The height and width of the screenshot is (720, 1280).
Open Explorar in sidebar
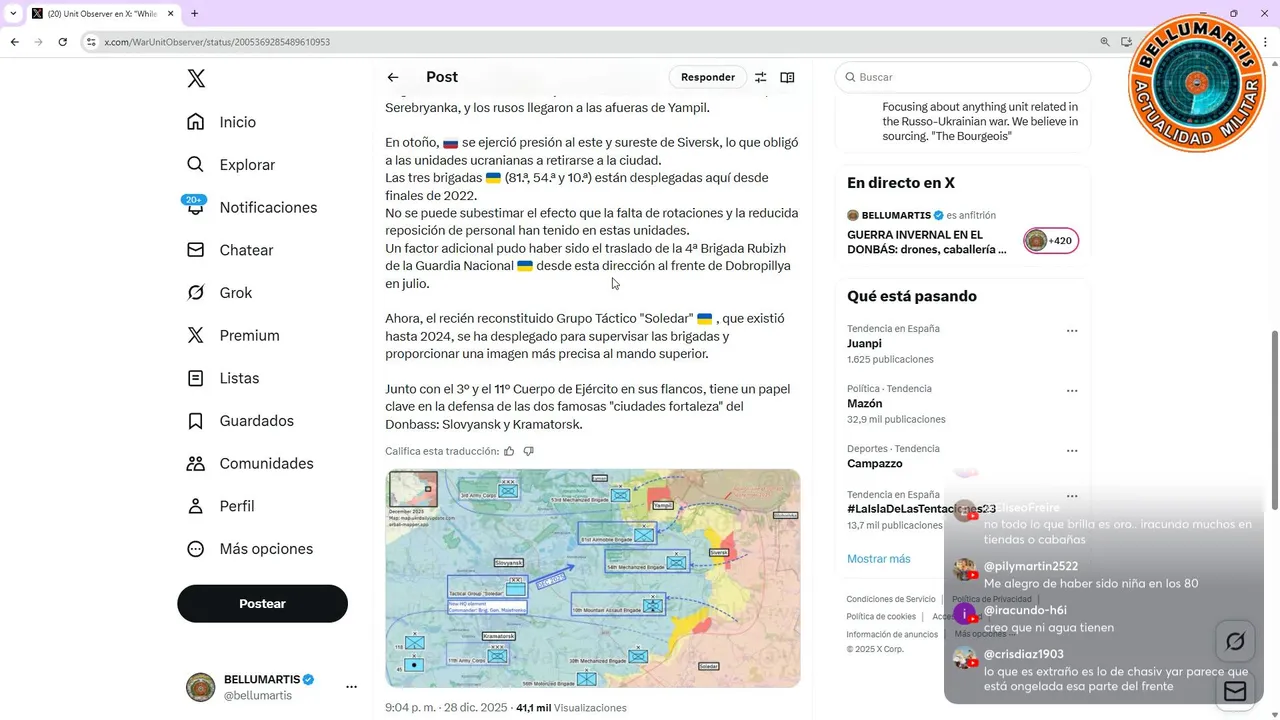[x=231, y=165]
